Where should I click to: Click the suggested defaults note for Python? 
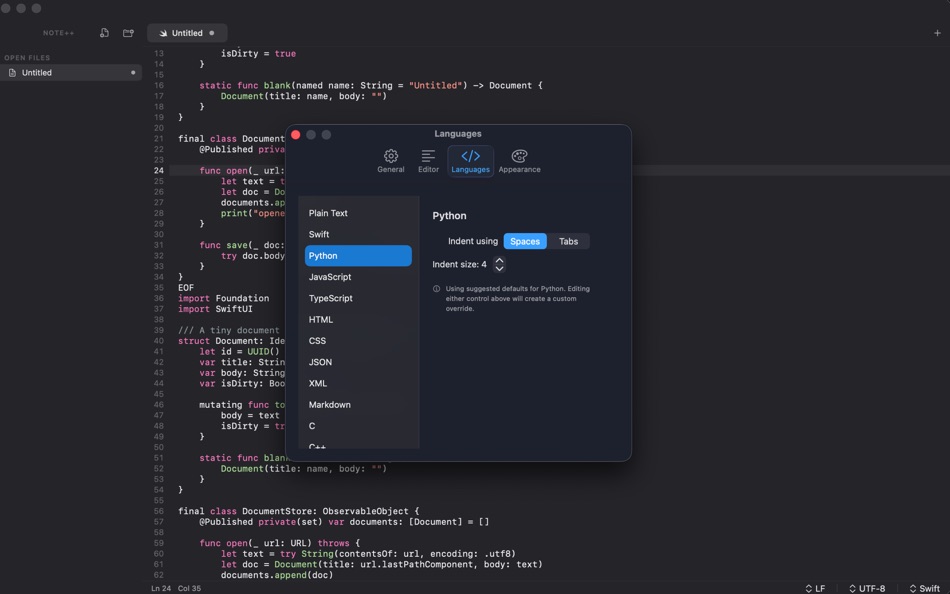pyautogui.click(x=517, y=299)
